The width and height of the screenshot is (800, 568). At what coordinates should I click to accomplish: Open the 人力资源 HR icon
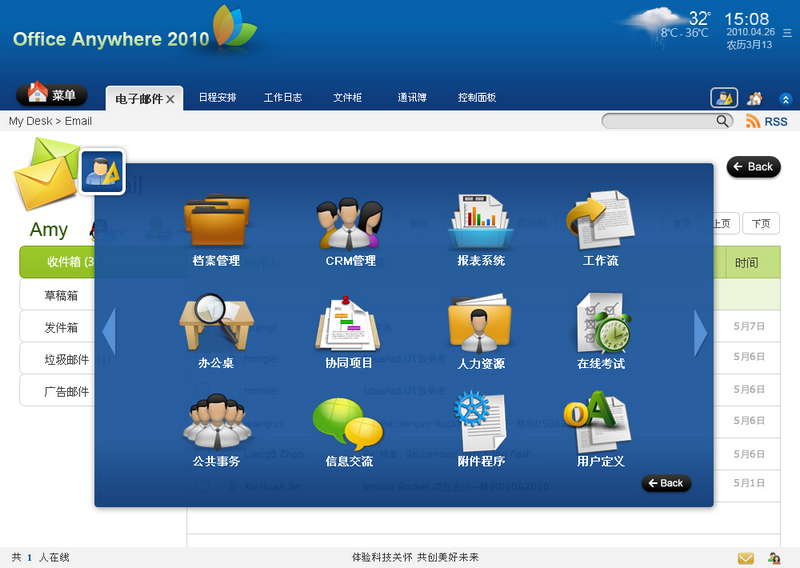(480, 324)
